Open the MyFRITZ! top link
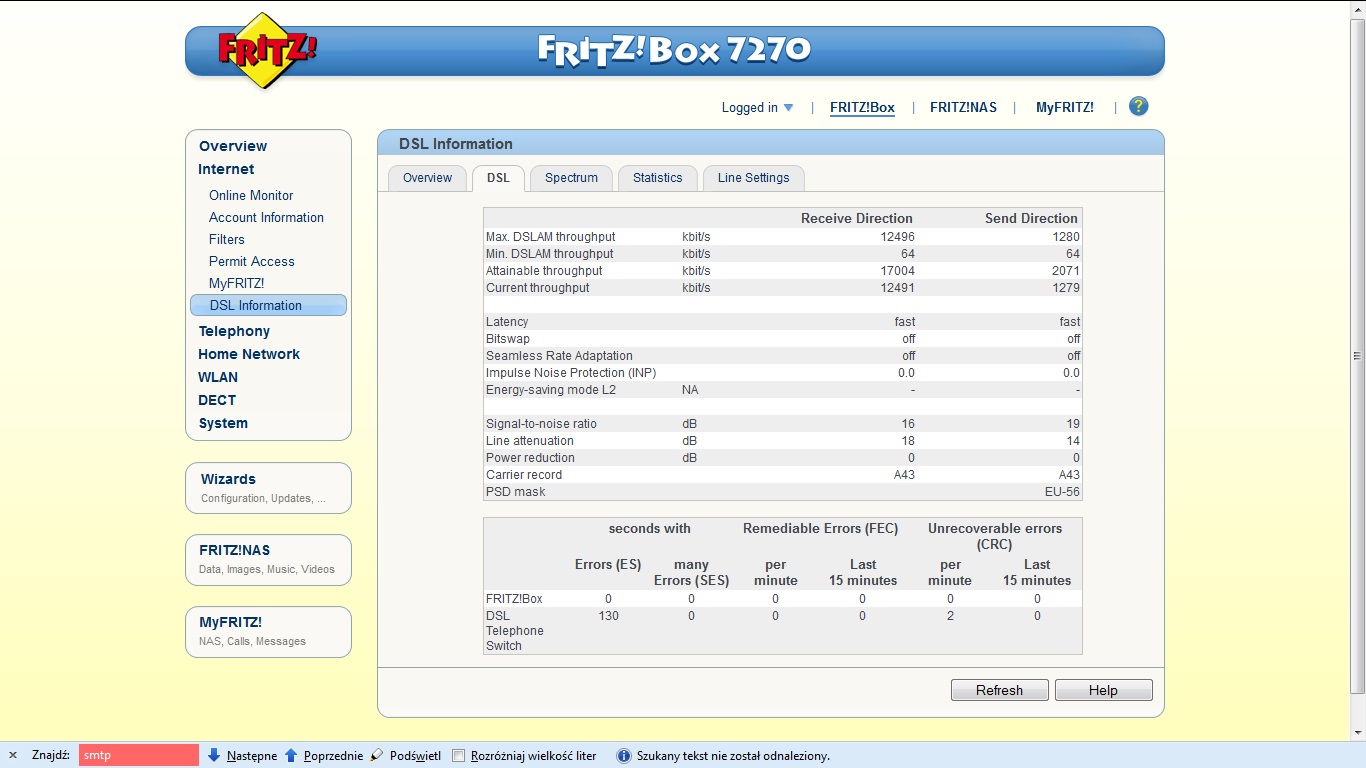Screen dimensions: 1366x768 click(1065, 107)
